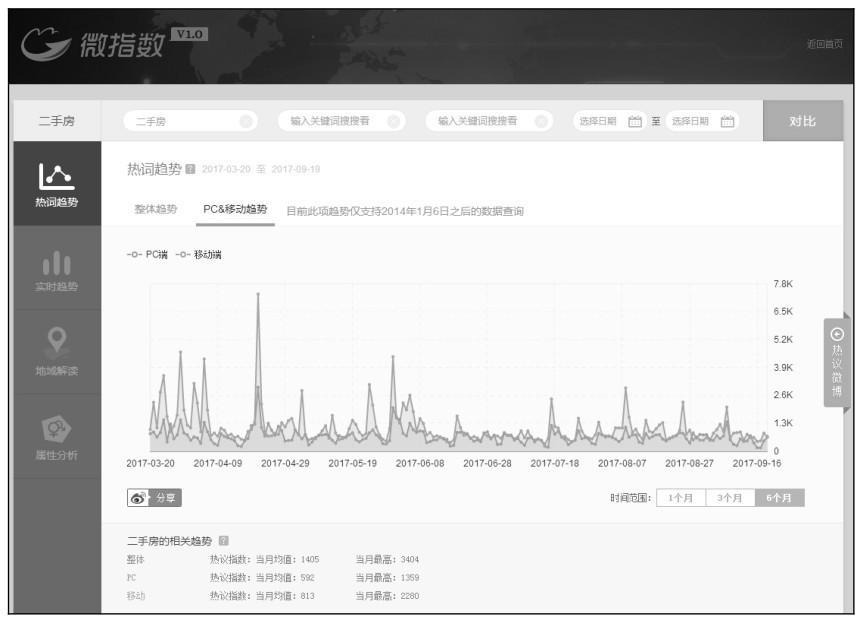Click the 微指数 logo
The image size is (861, 620).
[93, 44]
